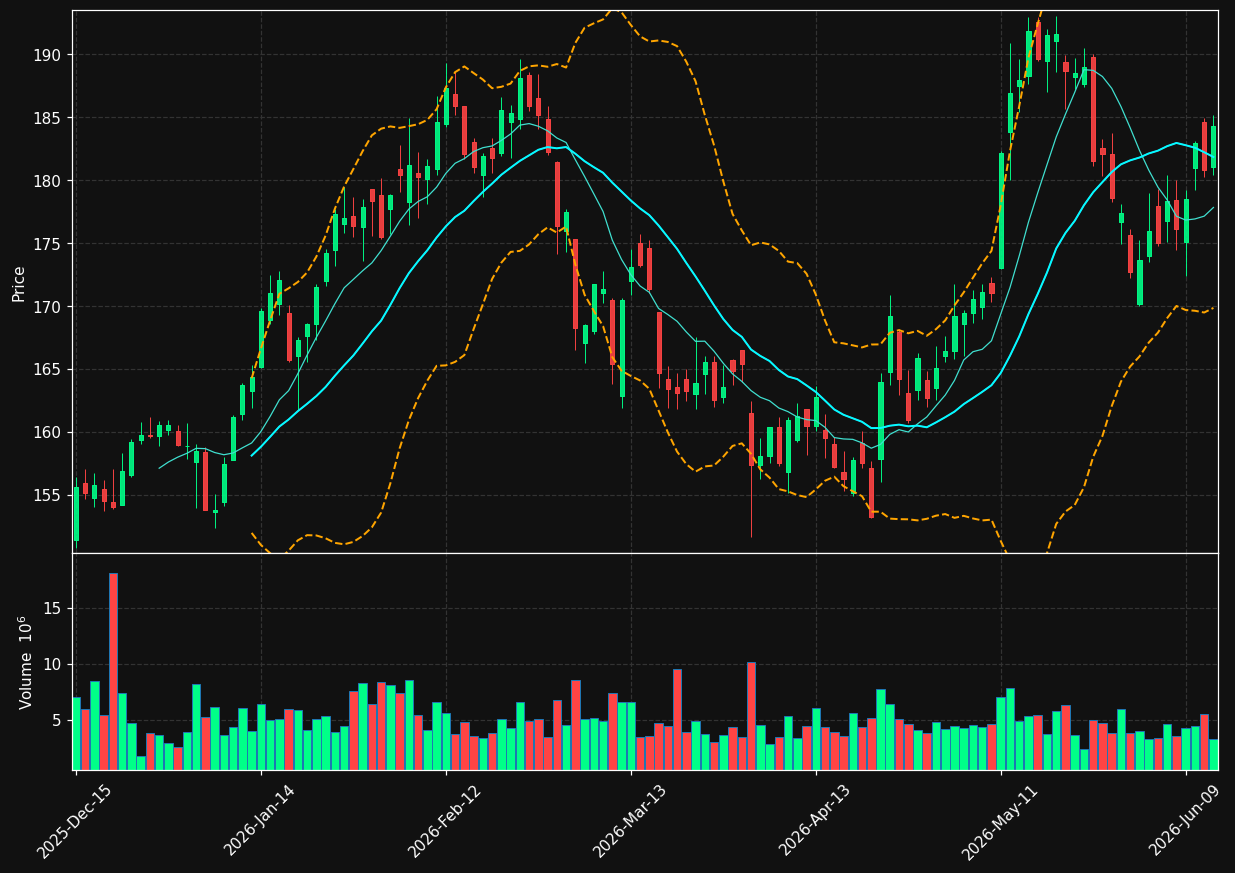The image size is (1235, 873).
Task: Click the 2026-May-11 date label
Action: (1000, 821)
